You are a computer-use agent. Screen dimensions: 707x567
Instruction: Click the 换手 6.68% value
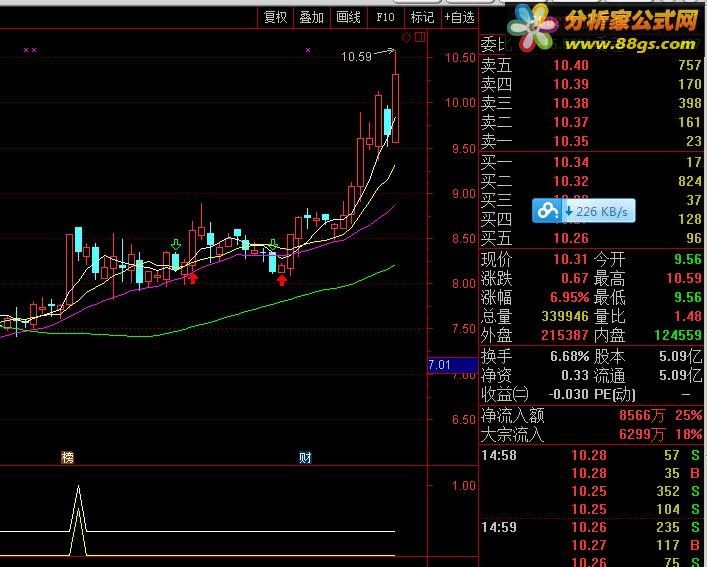(569, 357)
